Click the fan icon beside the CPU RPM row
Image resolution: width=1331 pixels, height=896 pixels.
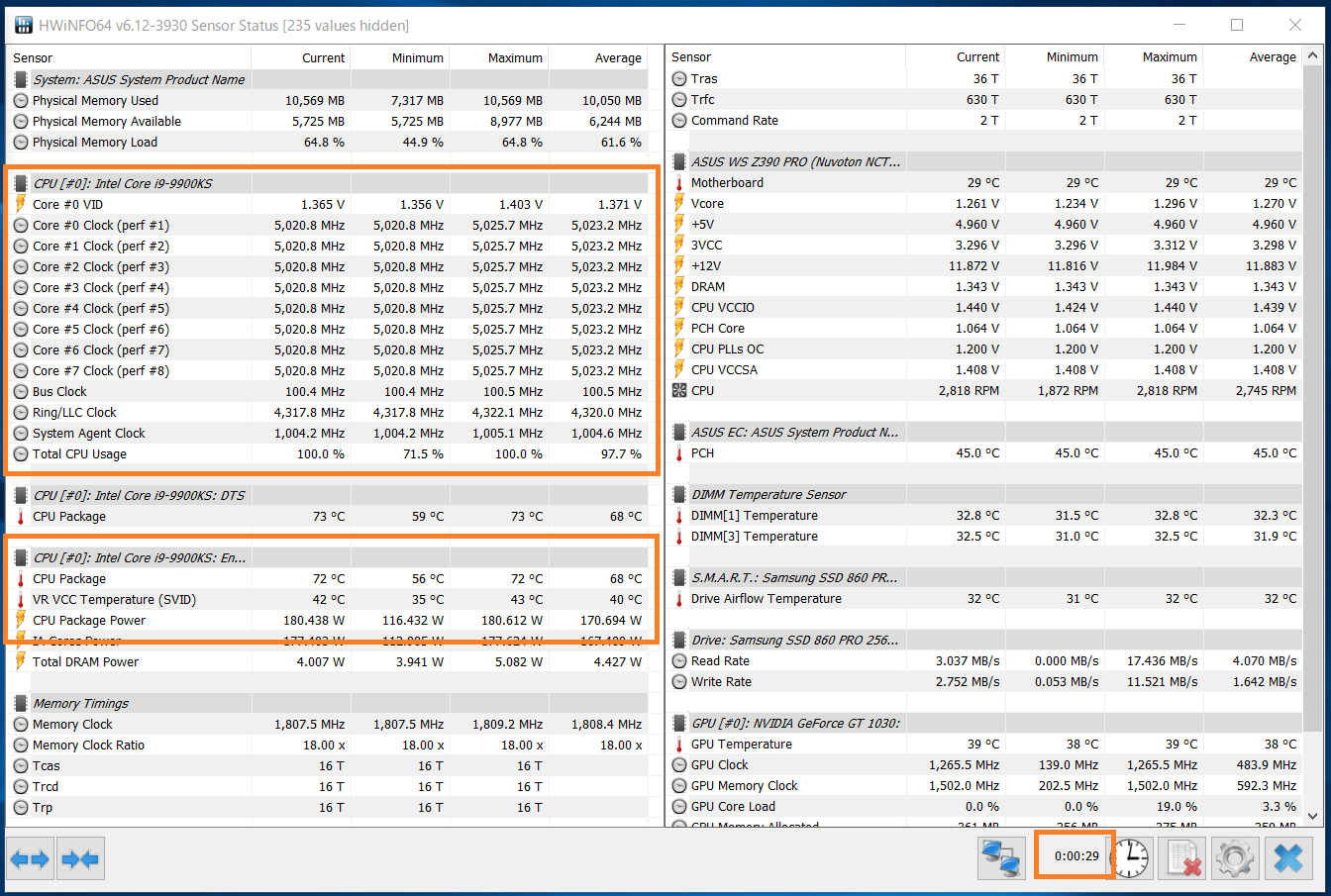pos(679,391)
